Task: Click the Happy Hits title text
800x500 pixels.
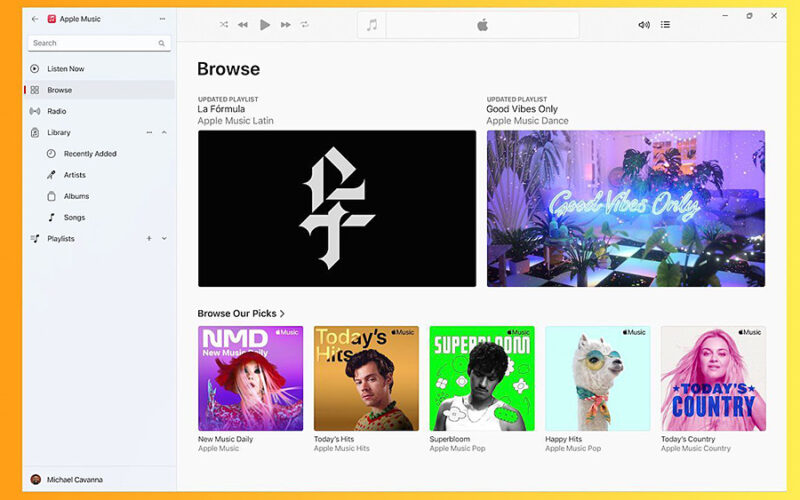Action: [563, 439]
